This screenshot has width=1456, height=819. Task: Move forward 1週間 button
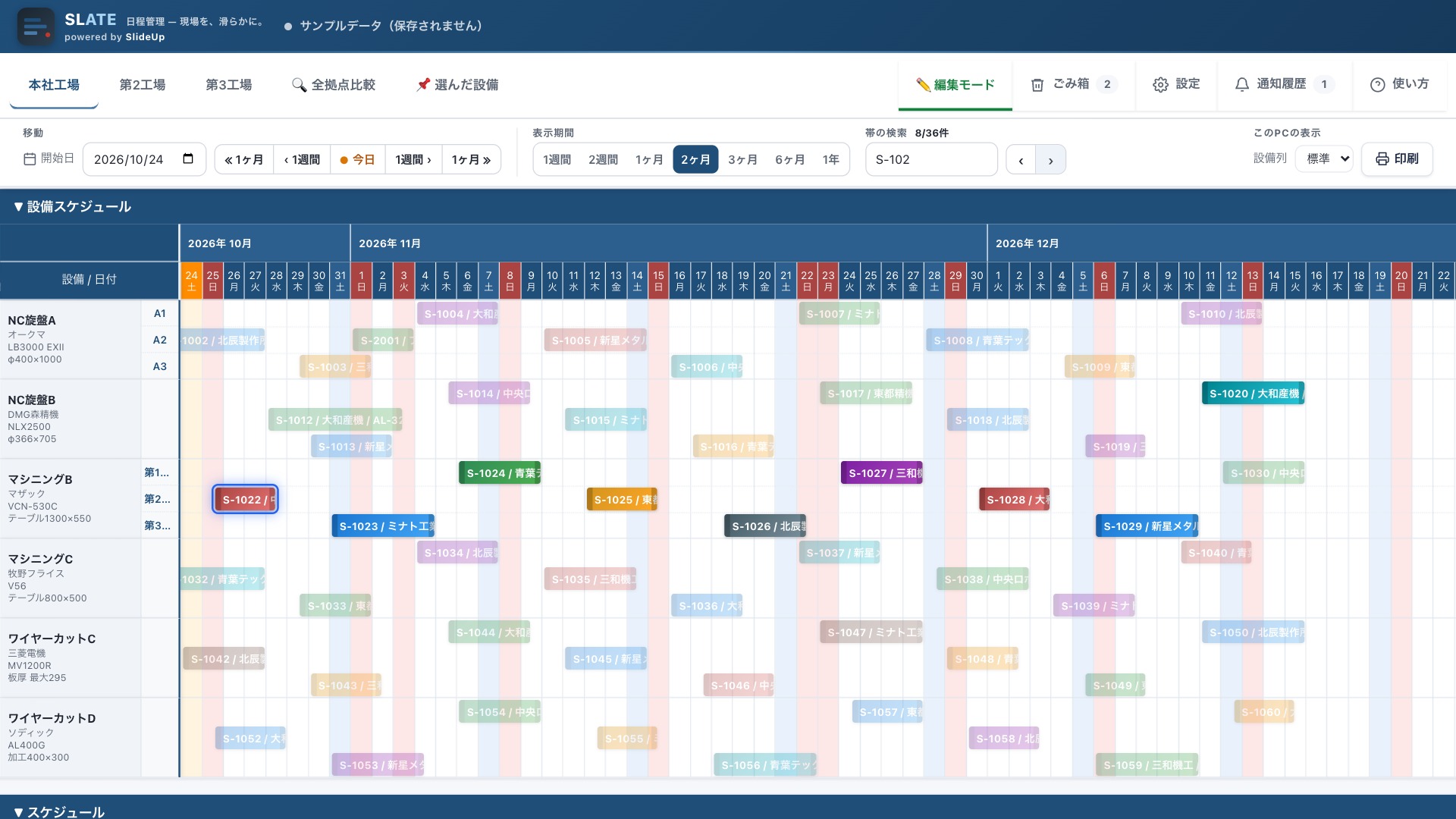[x=413, y=159]
